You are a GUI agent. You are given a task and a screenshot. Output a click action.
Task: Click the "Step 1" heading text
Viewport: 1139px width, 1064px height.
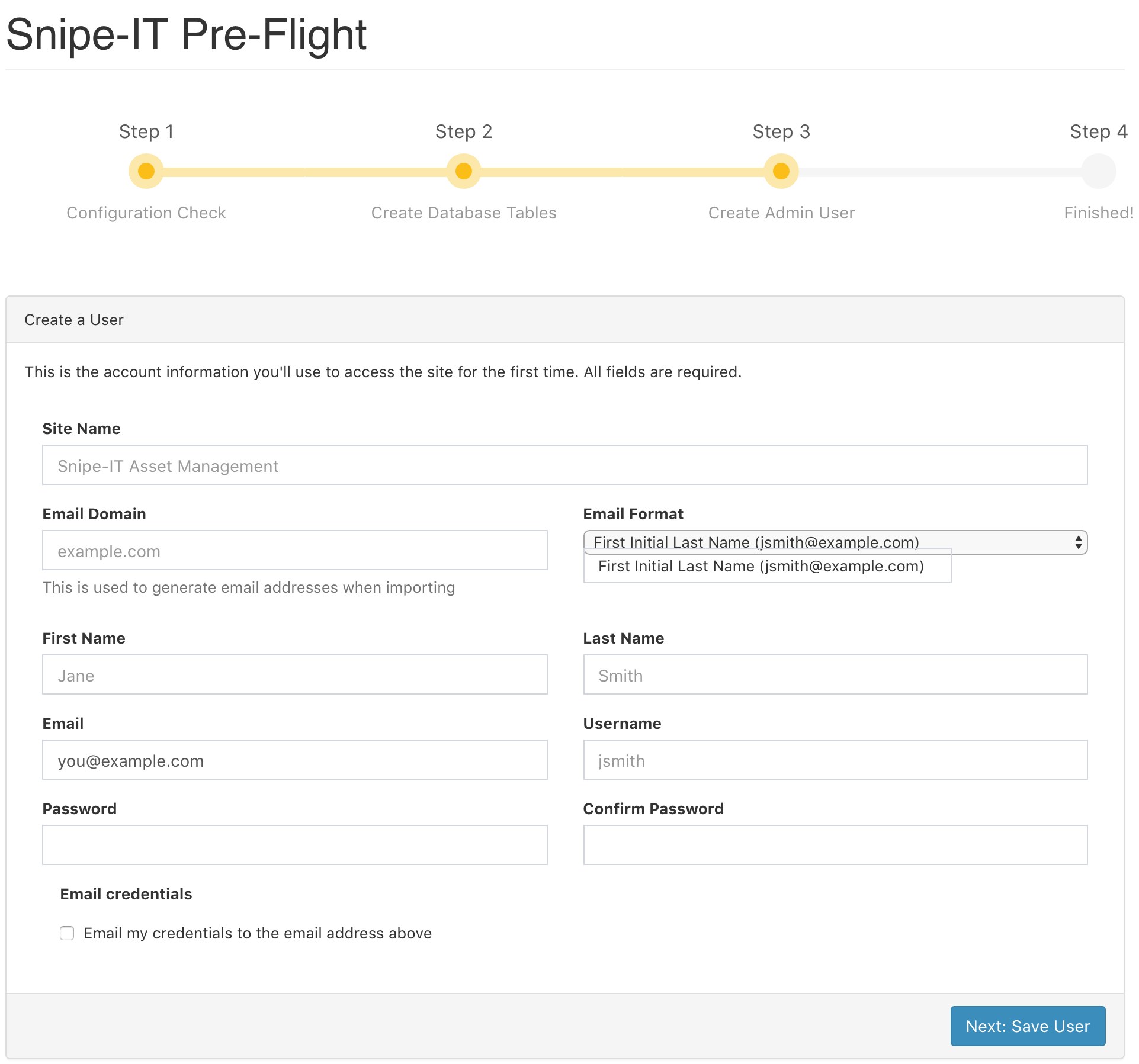146,131
